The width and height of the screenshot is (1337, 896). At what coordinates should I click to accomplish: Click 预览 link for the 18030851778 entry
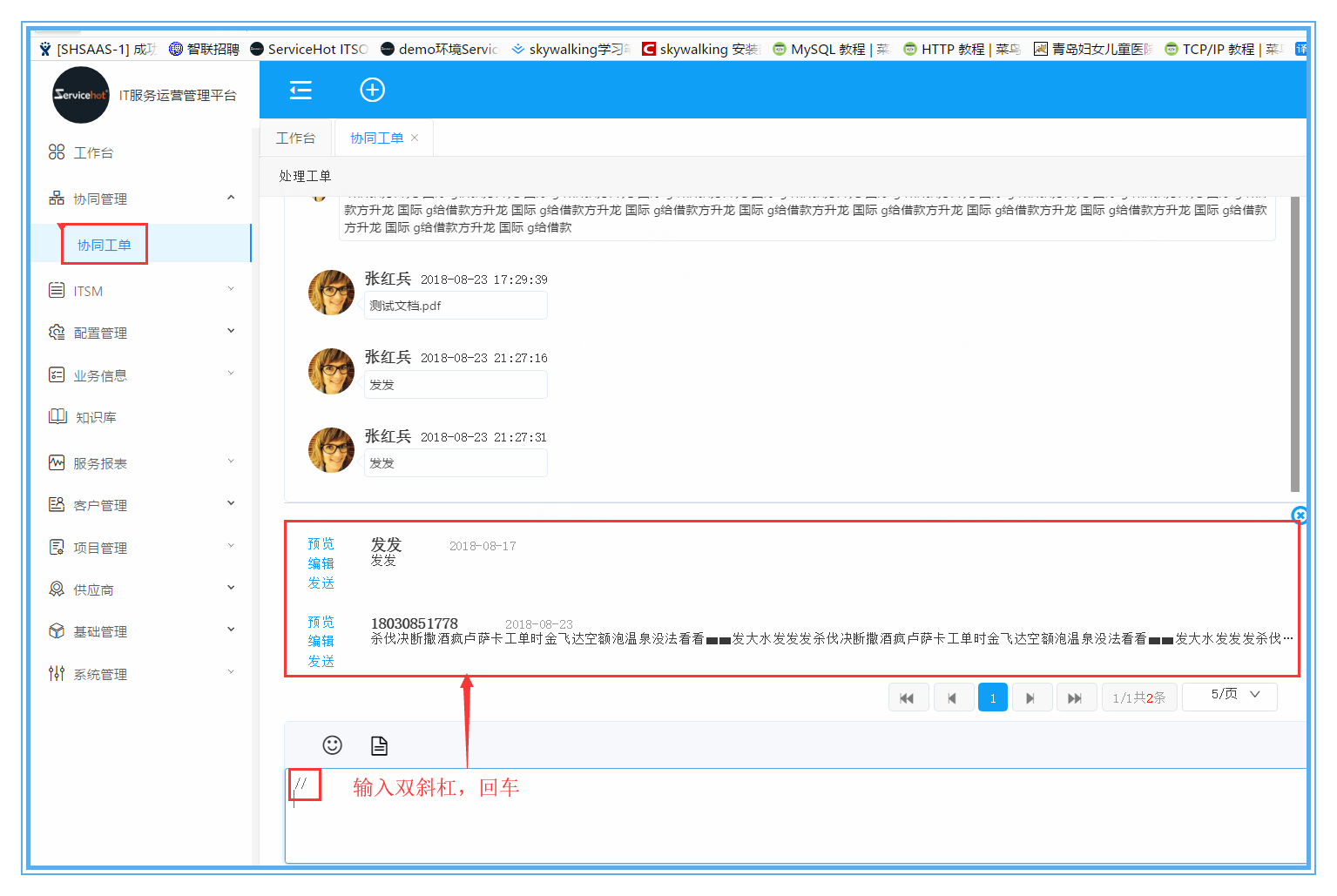click(321, 622)
